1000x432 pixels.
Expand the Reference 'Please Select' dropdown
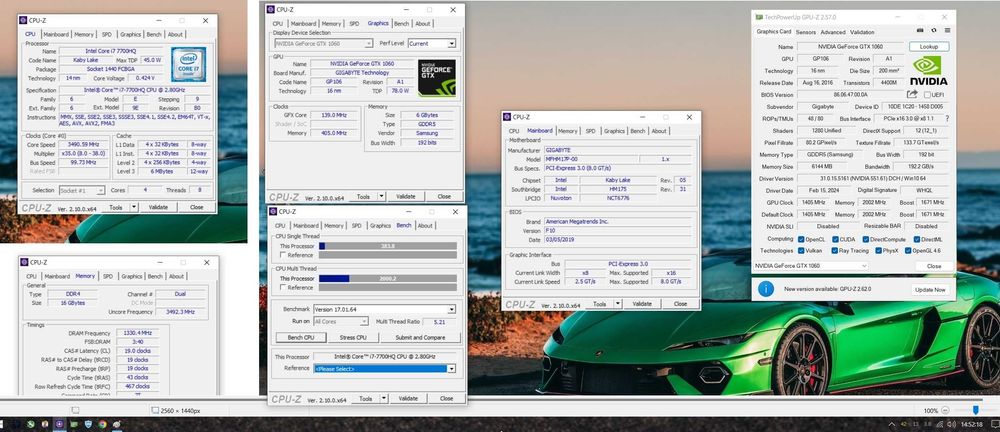pyautogui.click(x=450, y=368)
